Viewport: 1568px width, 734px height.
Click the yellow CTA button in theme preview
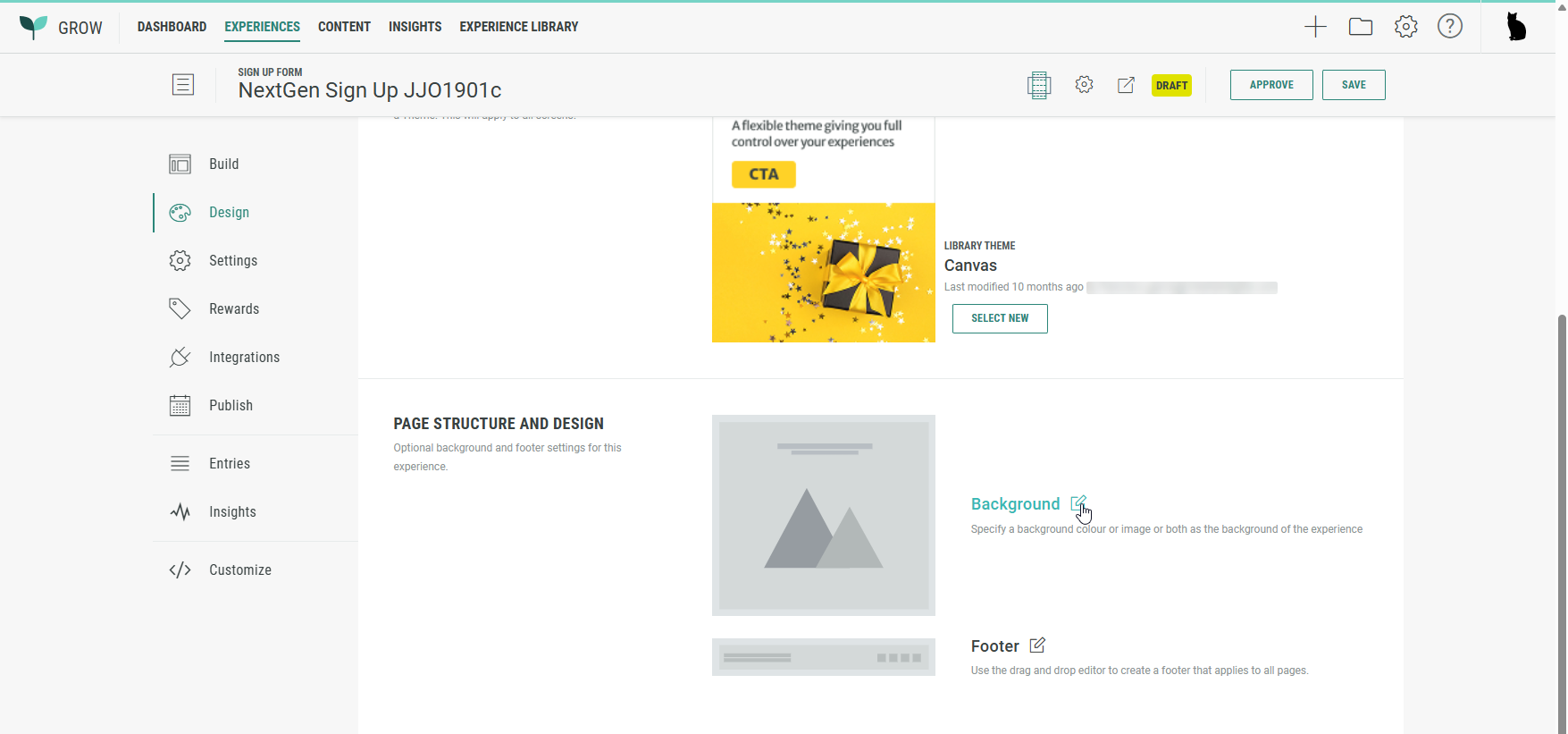click(x=764, y=174)
